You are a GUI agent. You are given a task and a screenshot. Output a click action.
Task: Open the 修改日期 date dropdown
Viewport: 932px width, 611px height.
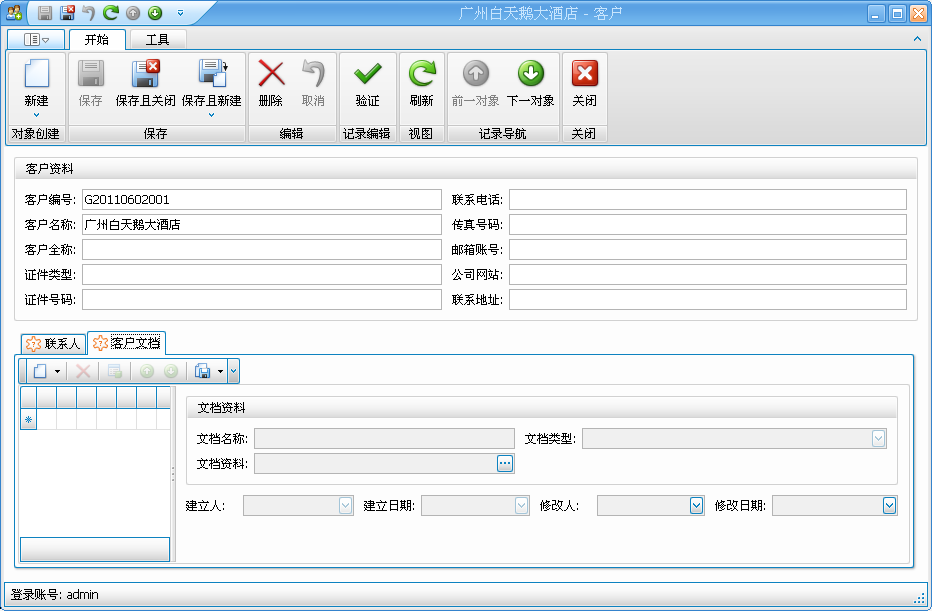pyautogui.click(x=889, y=506)
